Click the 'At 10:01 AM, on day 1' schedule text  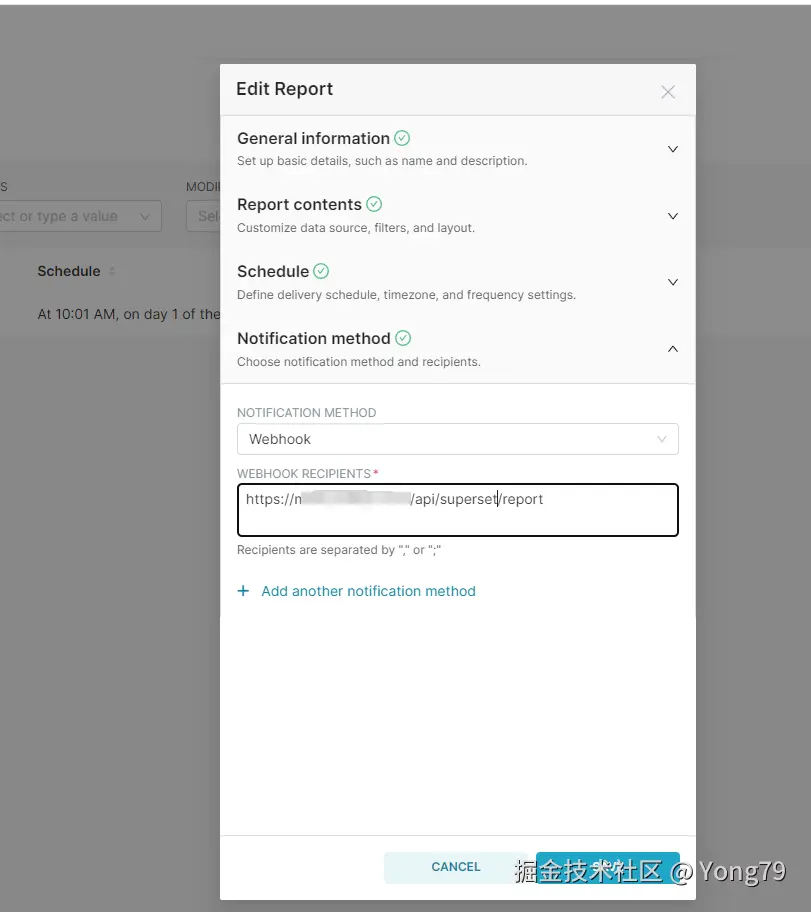point(129,314)
